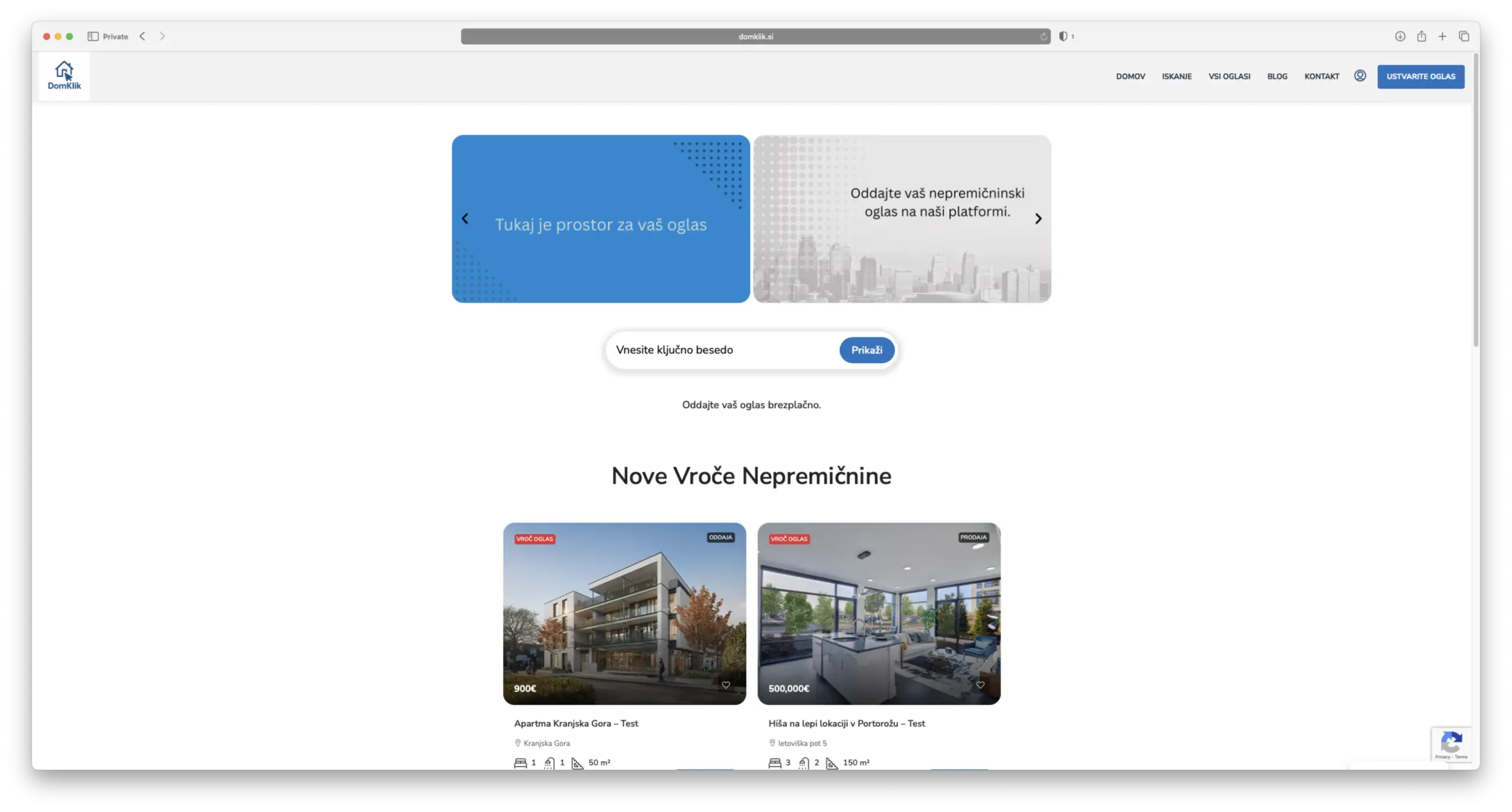The image size is (1512, 812).
Task: Focus the keyword search field
Action: point(724,350)
